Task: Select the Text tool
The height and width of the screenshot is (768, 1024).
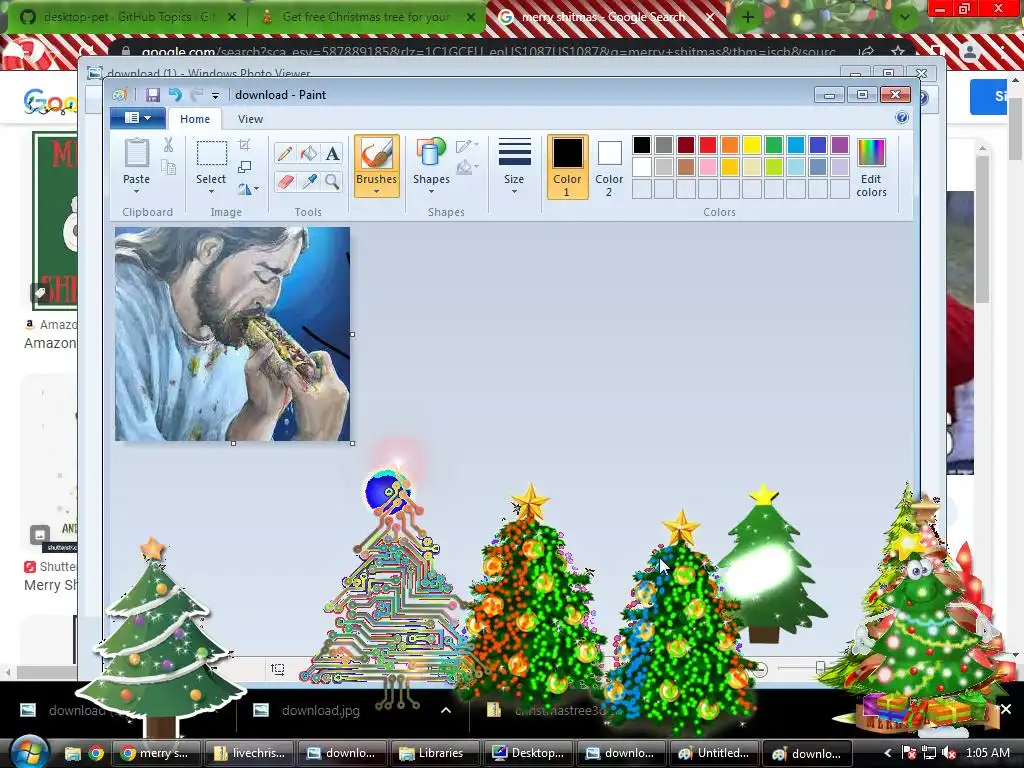Action: point(332,153)
